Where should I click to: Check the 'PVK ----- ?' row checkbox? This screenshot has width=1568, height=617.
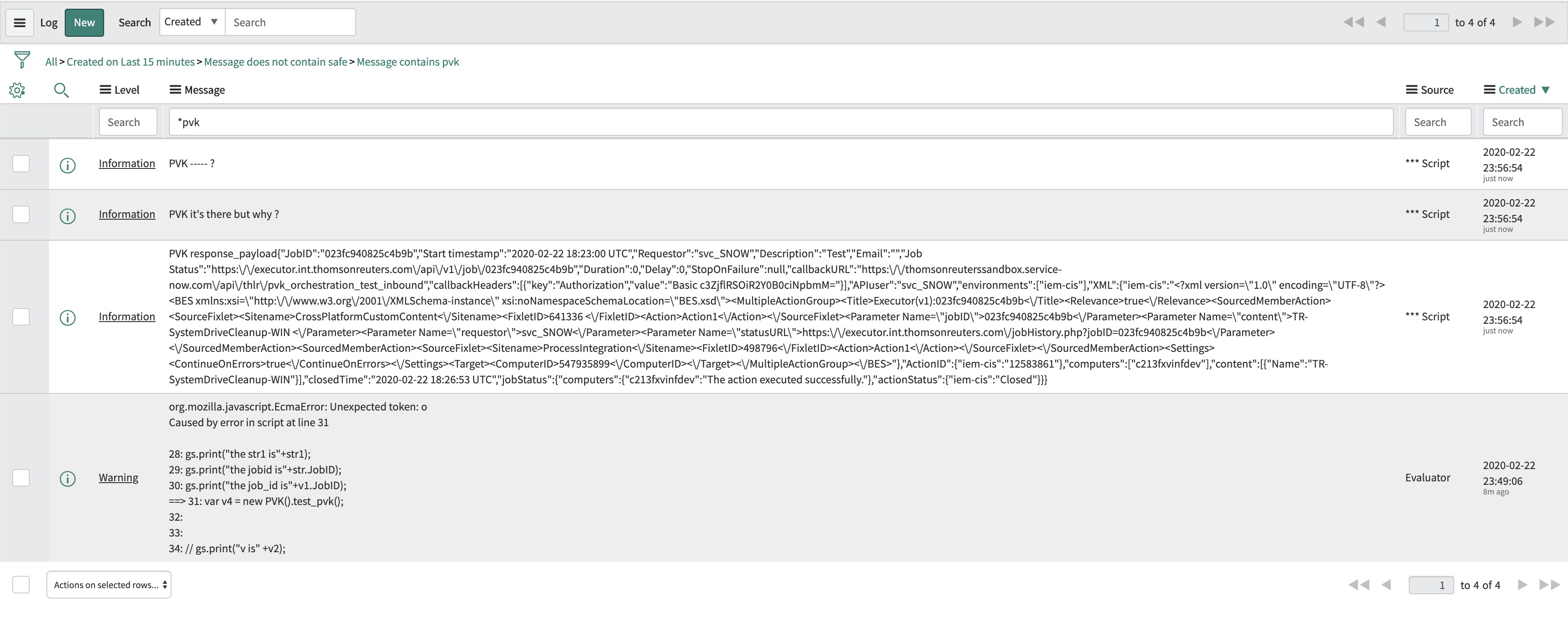point(21,164)
